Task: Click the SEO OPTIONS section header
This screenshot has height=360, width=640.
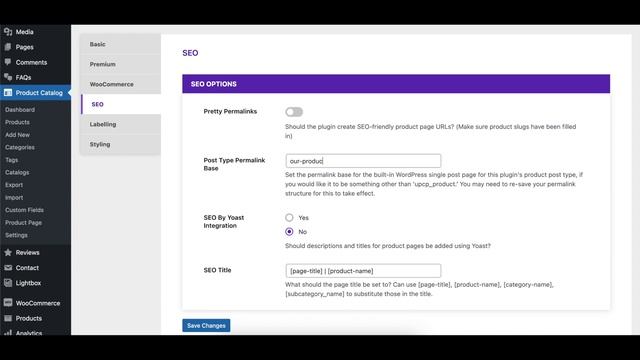Action: pos(396,84)
